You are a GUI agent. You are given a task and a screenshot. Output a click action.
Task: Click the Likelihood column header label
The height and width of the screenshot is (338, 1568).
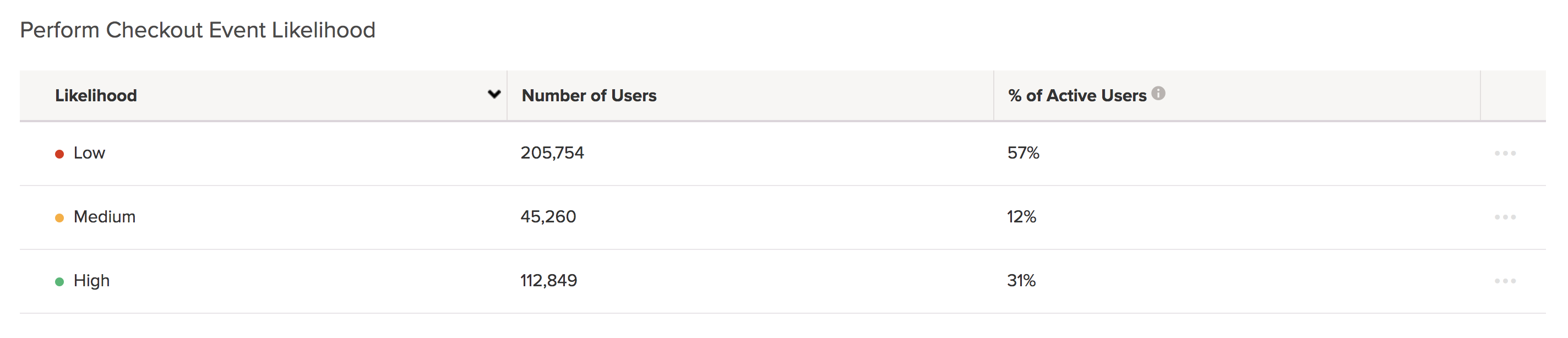[x=96, y=96]
